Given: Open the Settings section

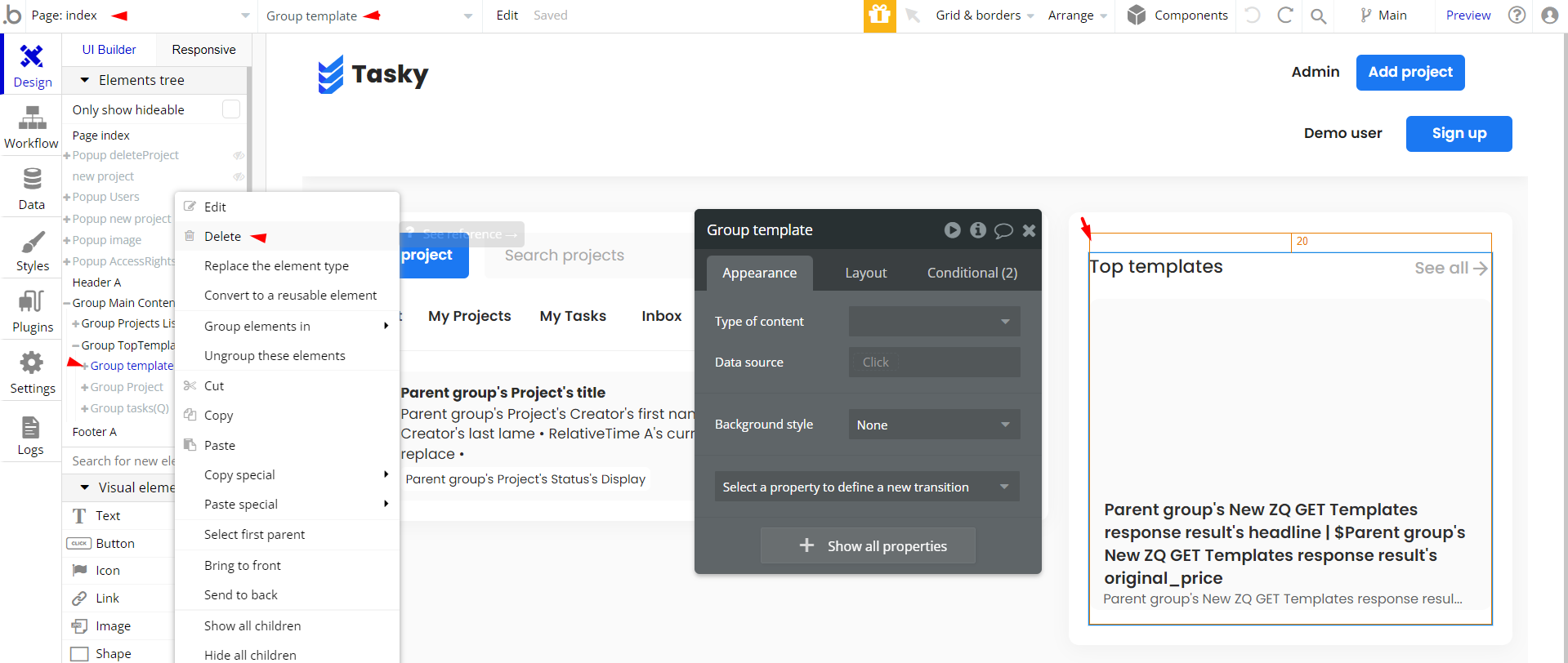Looking at the screenshot, I should tap(32, 372).
